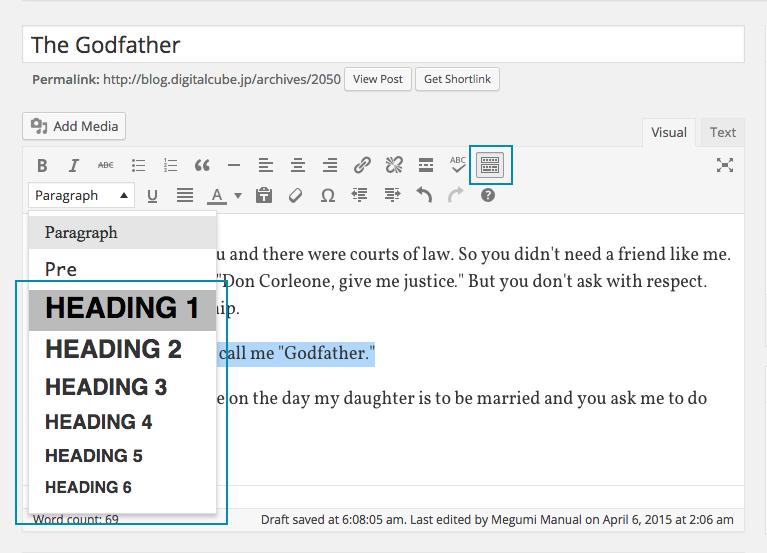
Task: Toggle distraction-free fullscreen mode
Action: coord(725,165)
